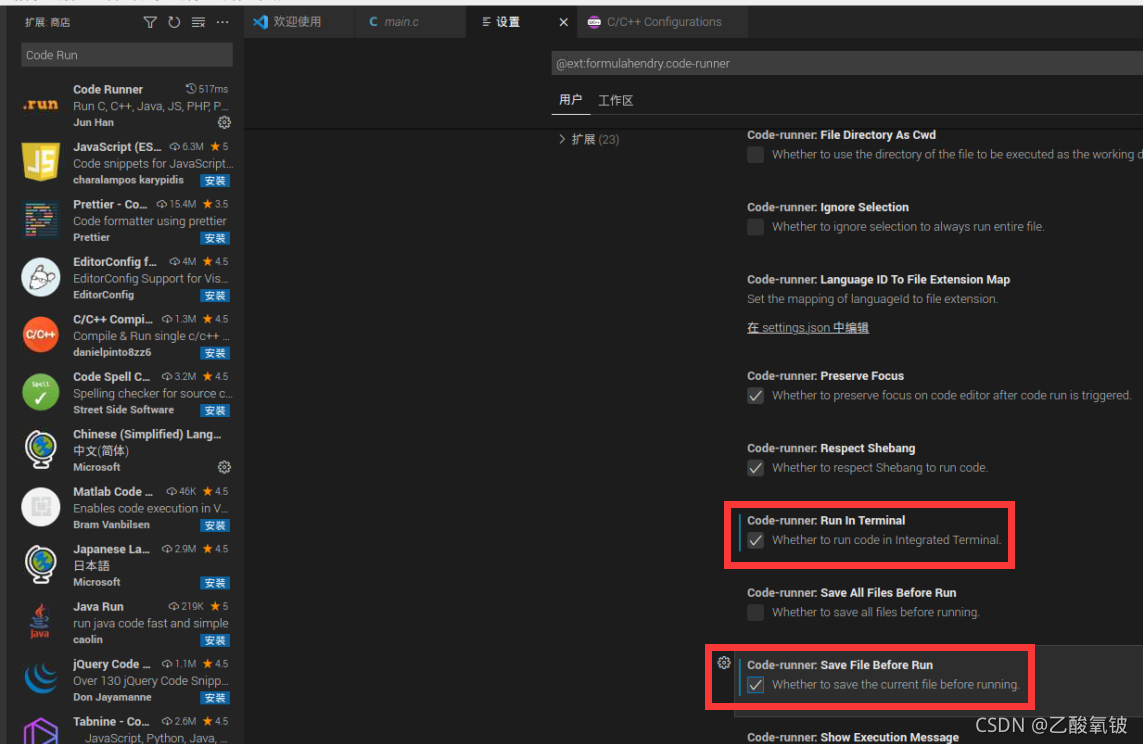Switch to the main.c editor tab
This screenshot has height=744, width=1143.
[x=410, y=22]
